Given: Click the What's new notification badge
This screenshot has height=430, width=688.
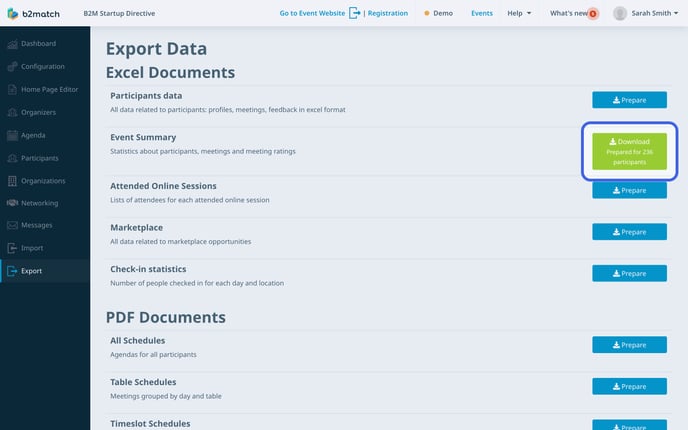Looking at the screenshot, I should [593, 14].
